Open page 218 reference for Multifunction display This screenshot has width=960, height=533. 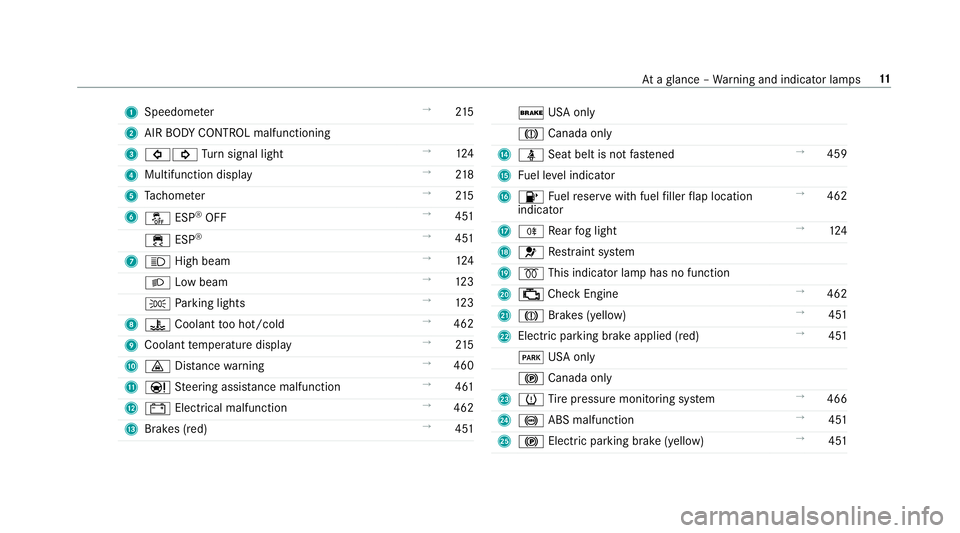pyautogui.click(x=463, y=175)
